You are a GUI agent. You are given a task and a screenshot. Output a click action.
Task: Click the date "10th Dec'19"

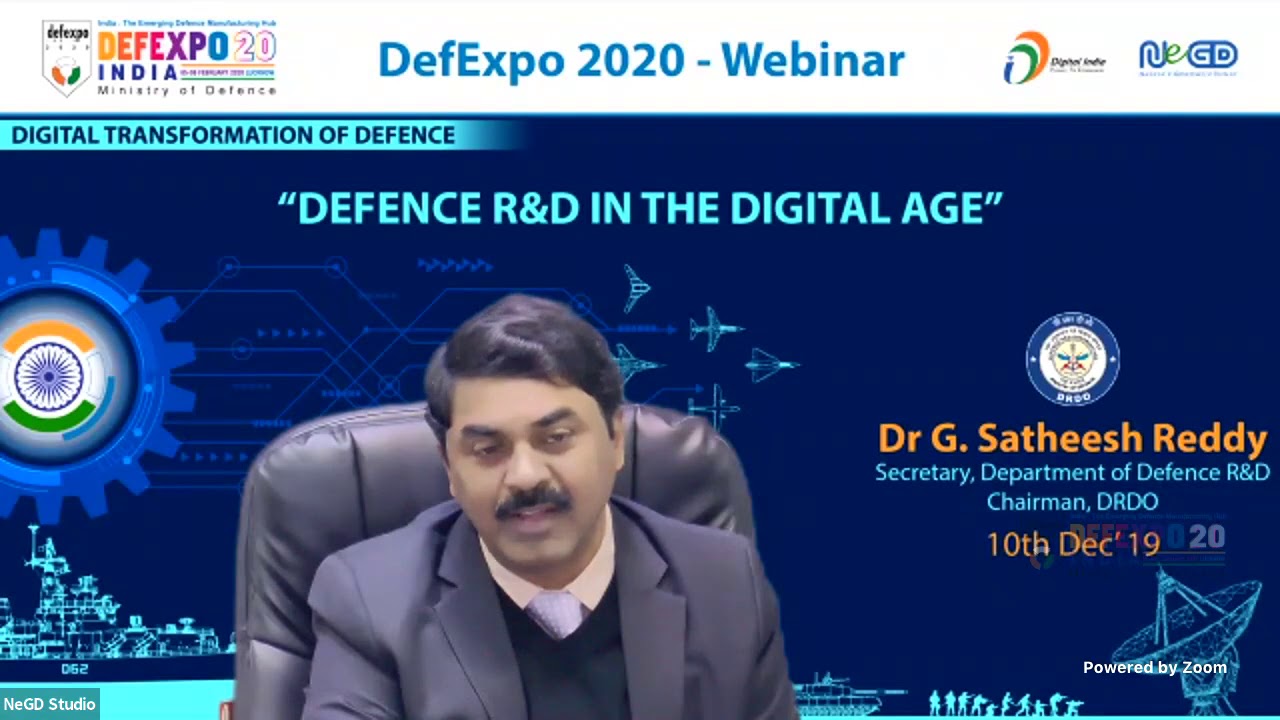coord(1073,543)
